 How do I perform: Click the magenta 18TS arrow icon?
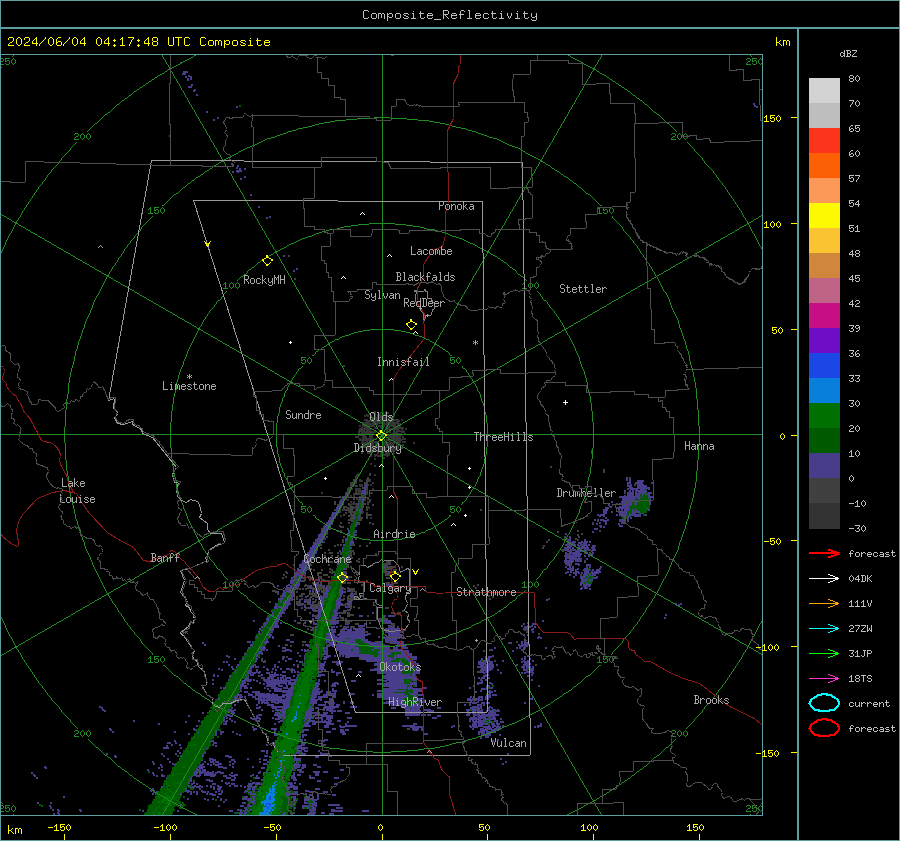[824, 679]
